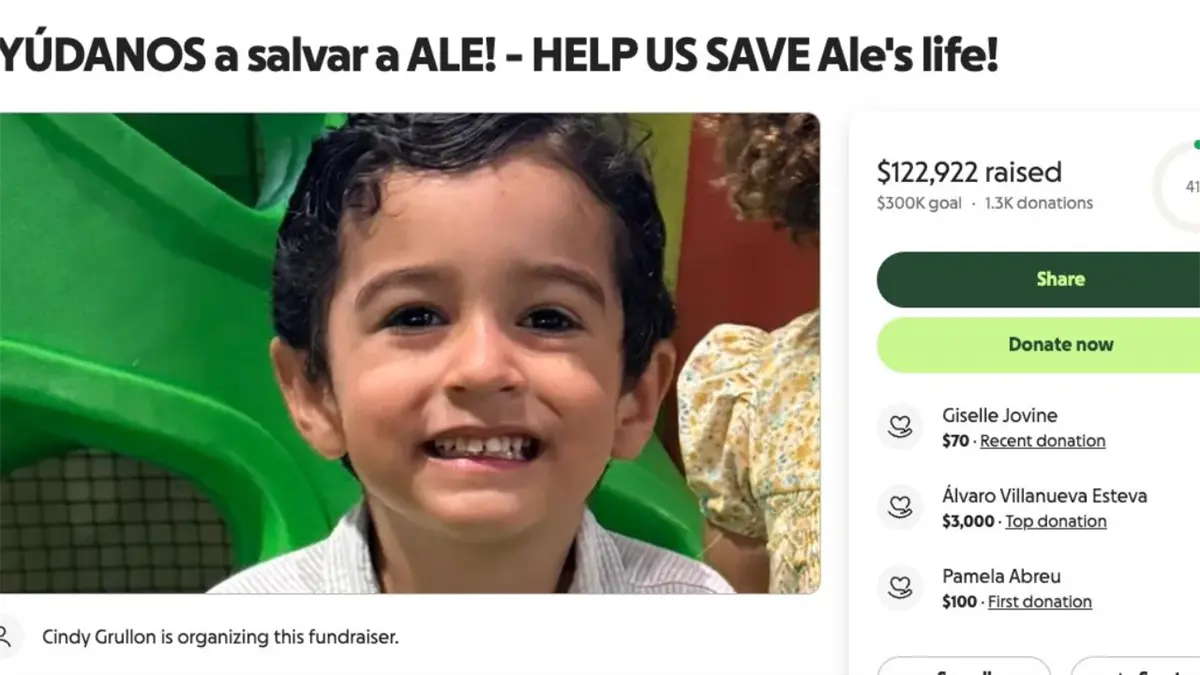Click the heart-hand icon beside Pamela Abreu
1200x675 pixels.
[x=900, y=588]
